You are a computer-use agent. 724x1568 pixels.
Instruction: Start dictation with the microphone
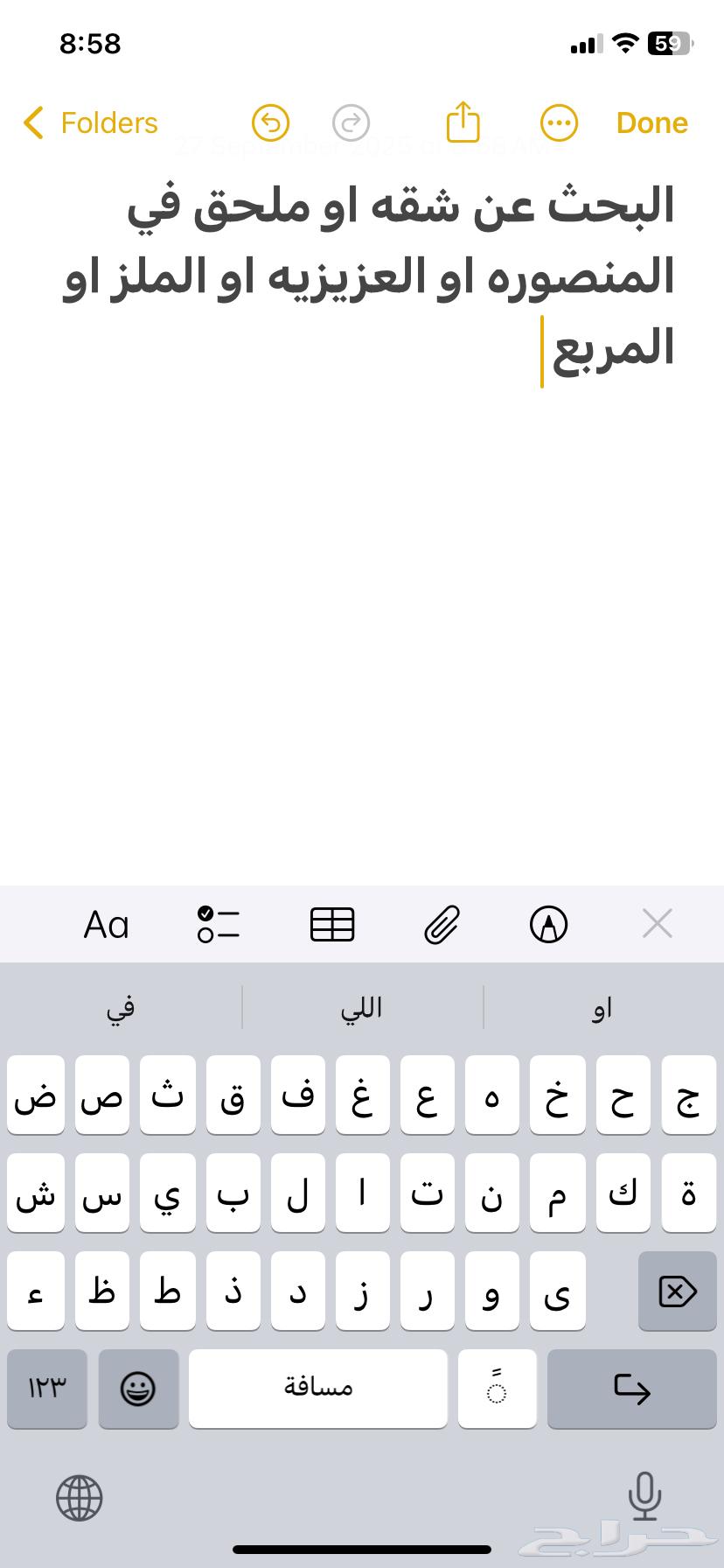coord(645,1496)
